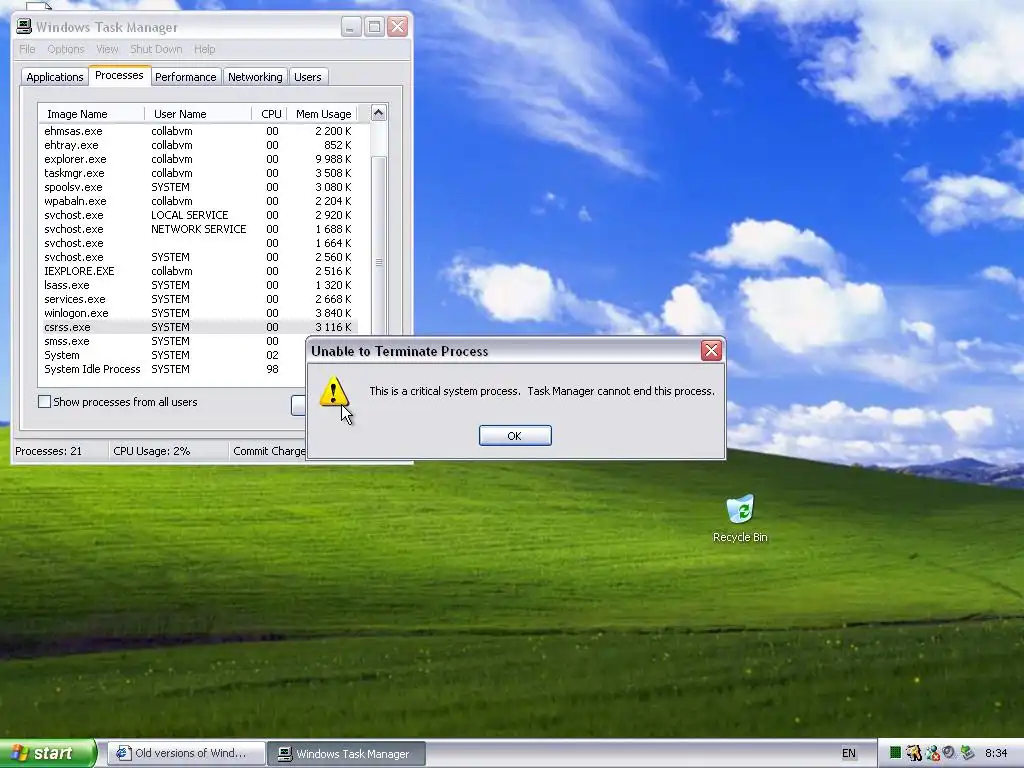The height and width of the screenshot is (768, 1024).
Task: Click the Task Manager title bar icon
Action: (x=24, y=27)
